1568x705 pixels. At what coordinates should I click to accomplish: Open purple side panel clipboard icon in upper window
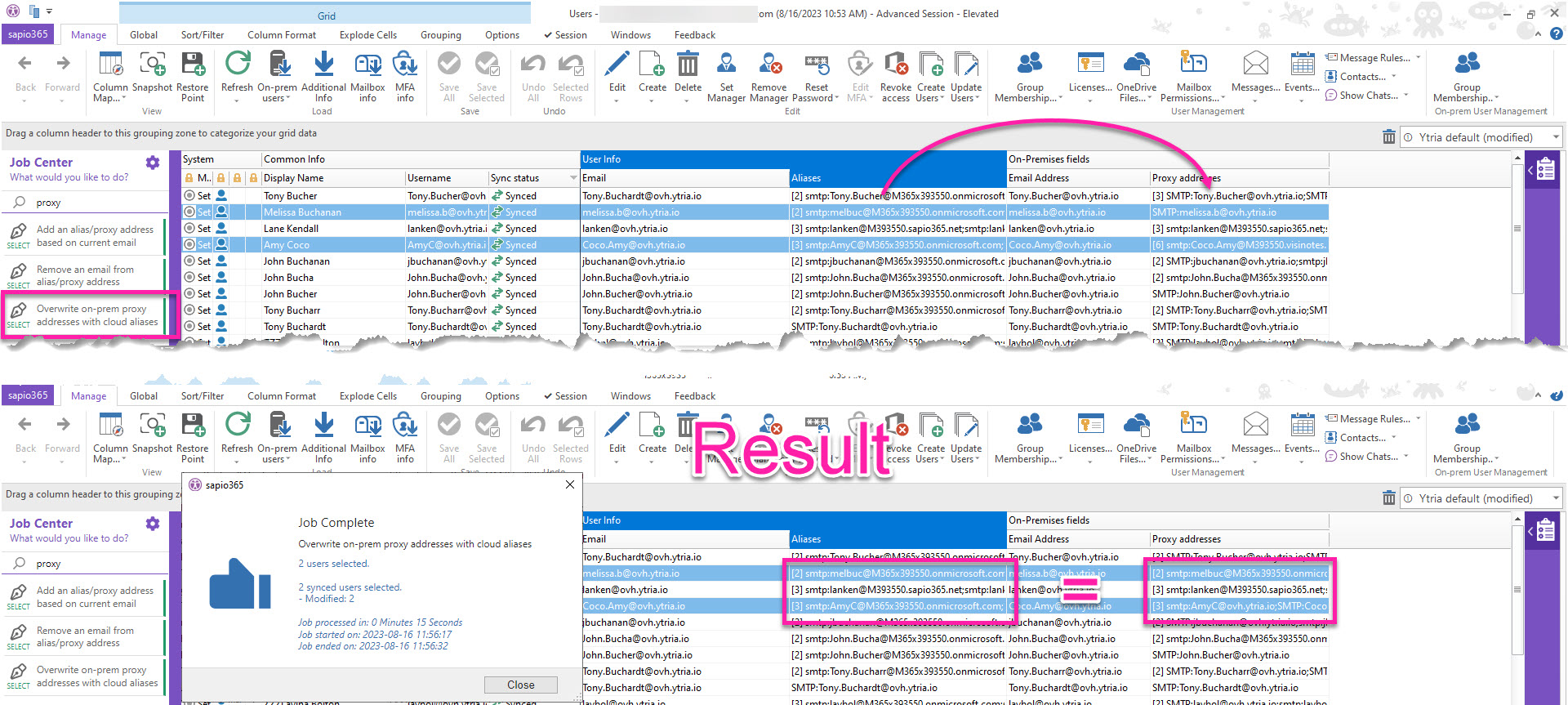click(1546, 170)
